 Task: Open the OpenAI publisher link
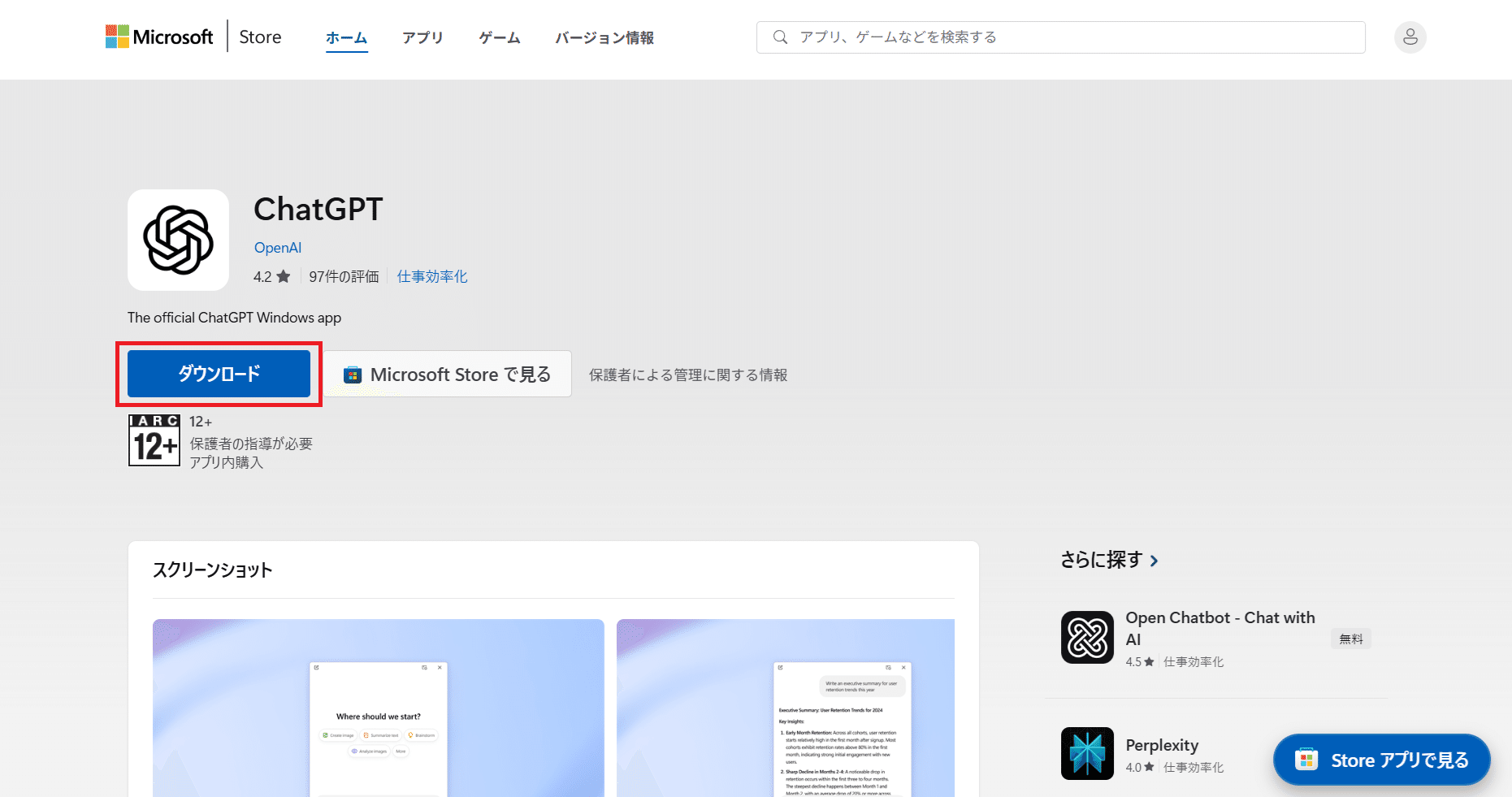(278, 248)
